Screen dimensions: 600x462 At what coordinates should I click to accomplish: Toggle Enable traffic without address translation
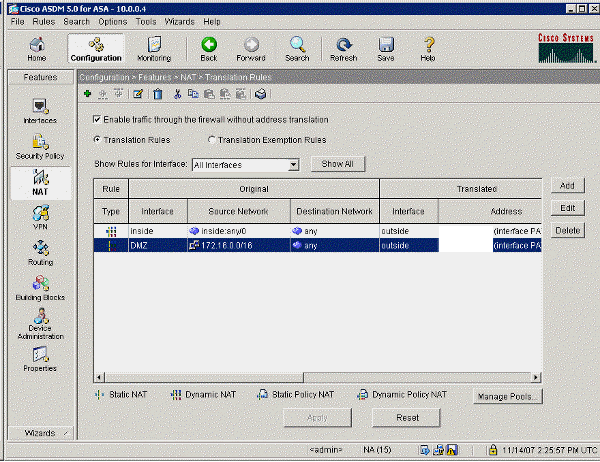coord(97,119)
